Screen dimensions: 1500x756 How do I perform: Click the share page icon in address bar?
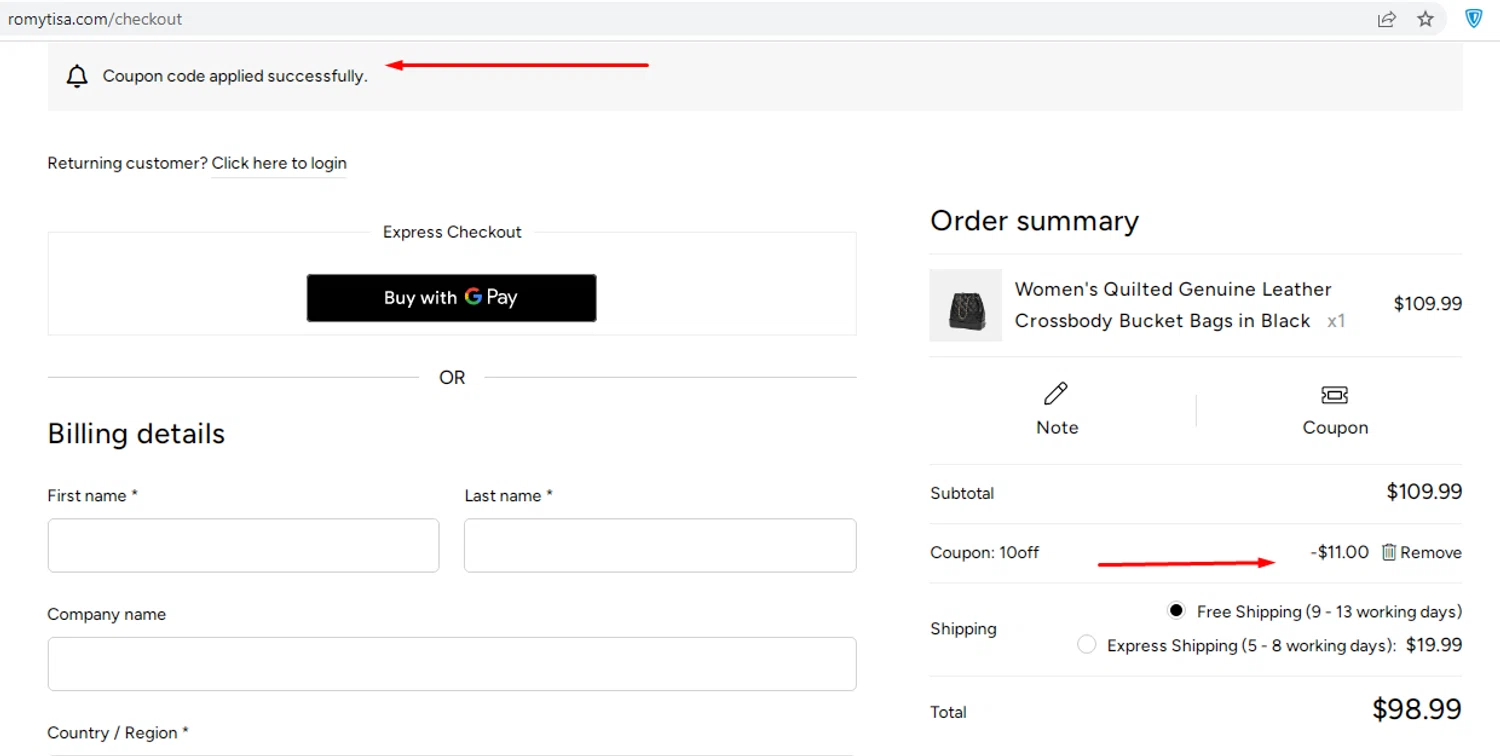click(x=1386, y=19)
